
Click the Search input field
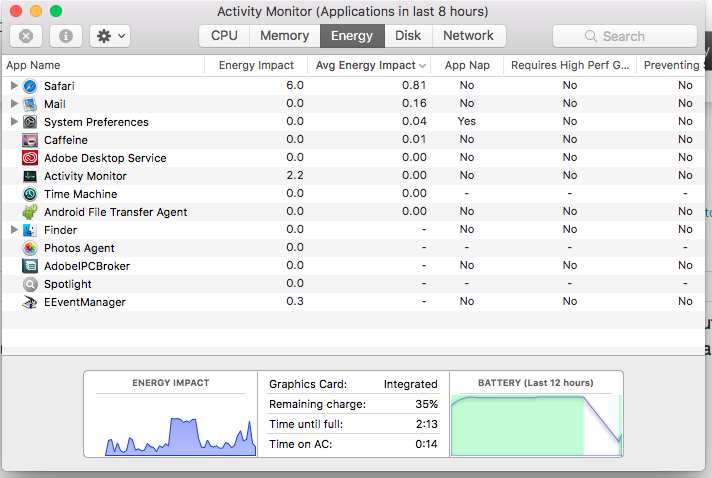coord(627,36)
